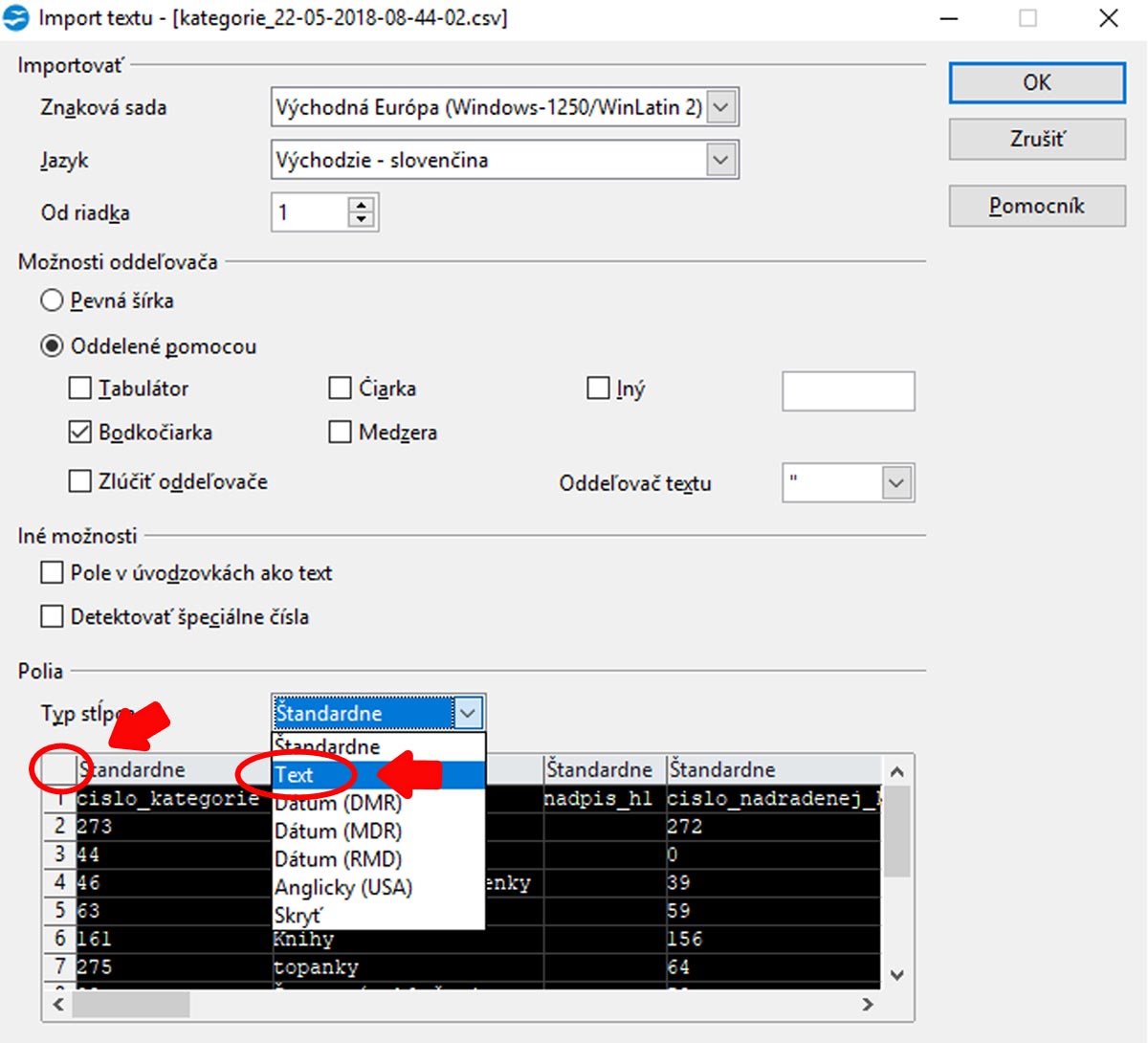Viewport: 1148px width, 1043px height.
Task: Select Oddelené pomocou radio button
Action: point(52,346)
